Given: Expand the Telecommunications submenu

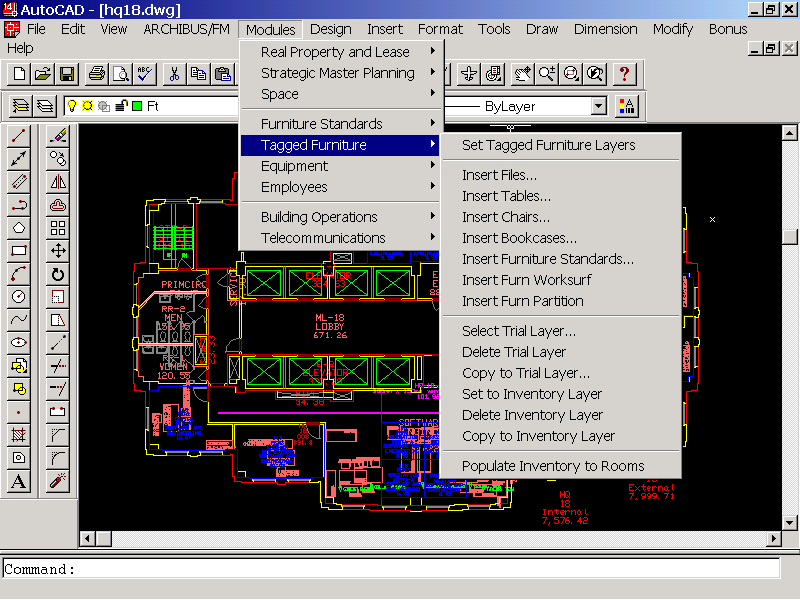Looking at the screenshot, I should coord(340,238).
